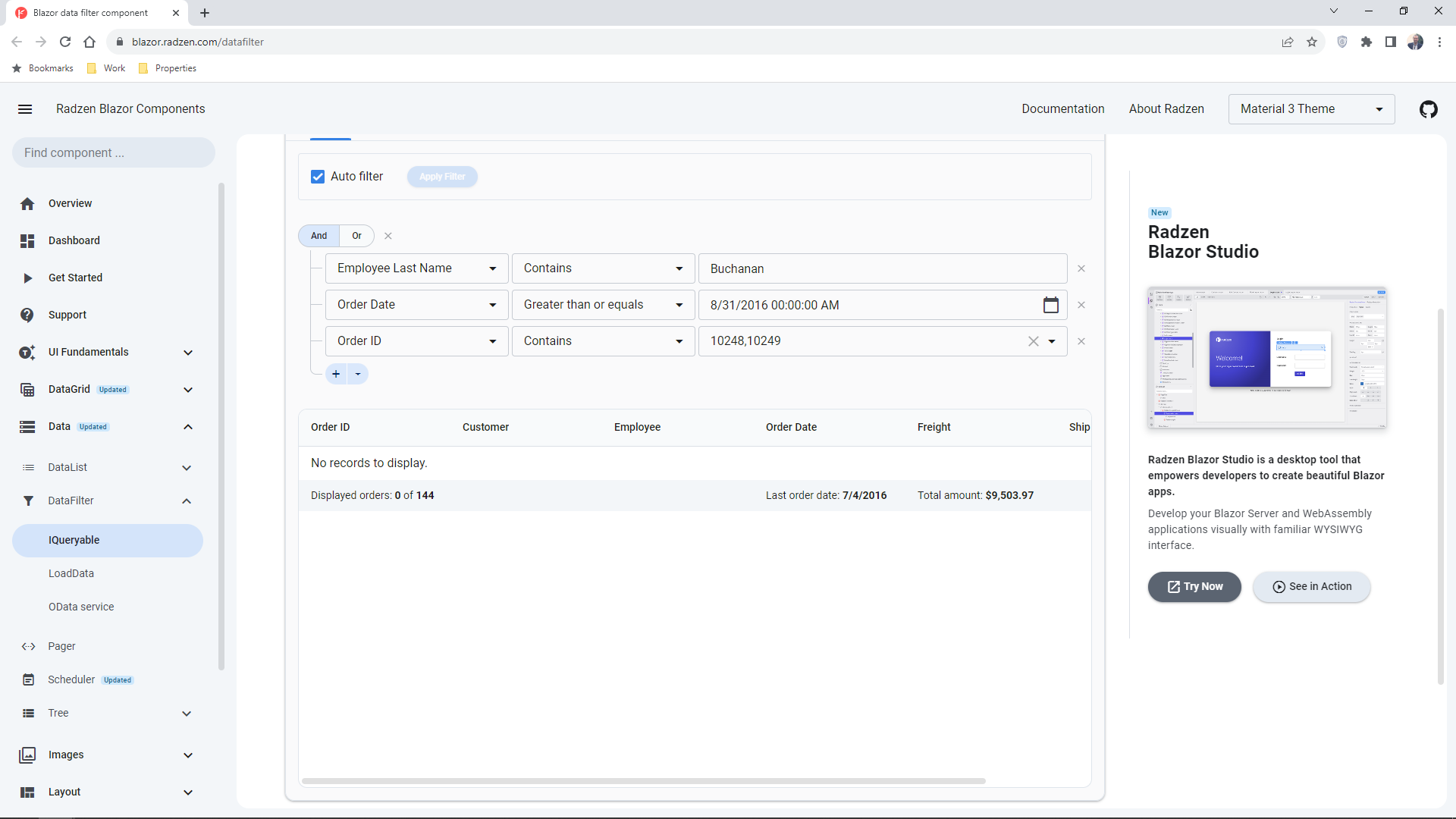Click the Dashboard grid icon
Screen dimensions: 1456x819
point(27,240)
